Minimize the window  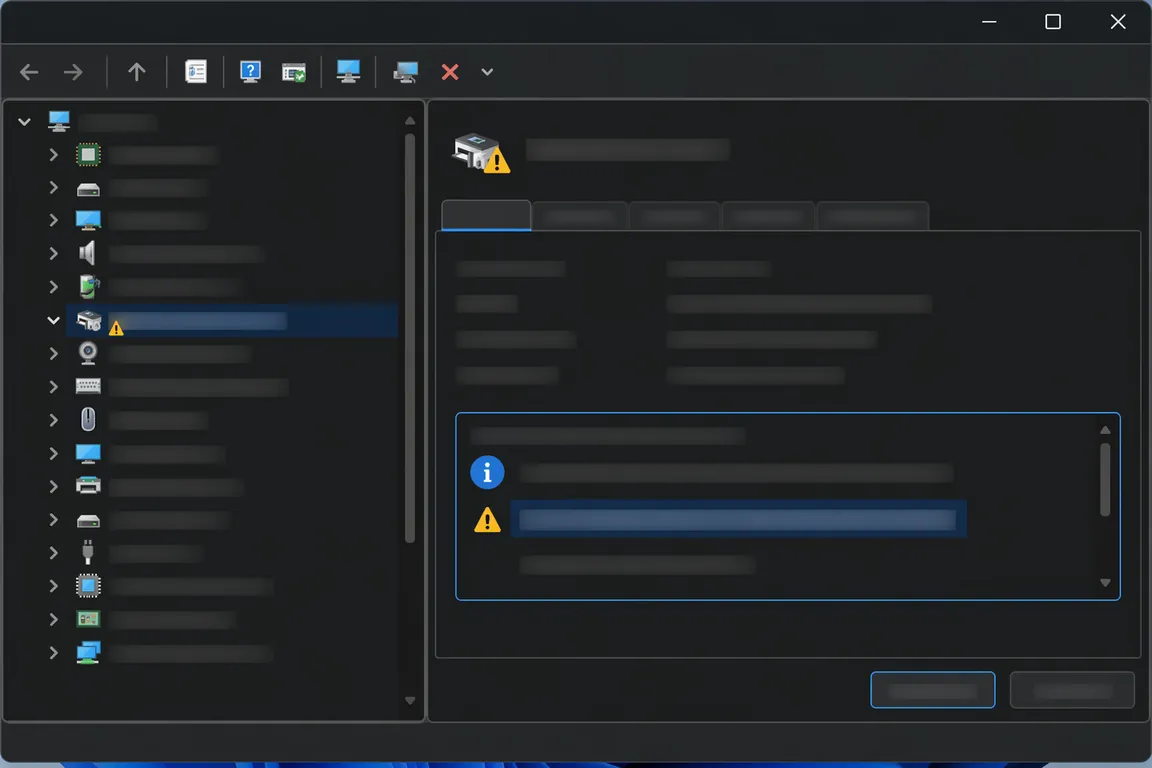990,22
